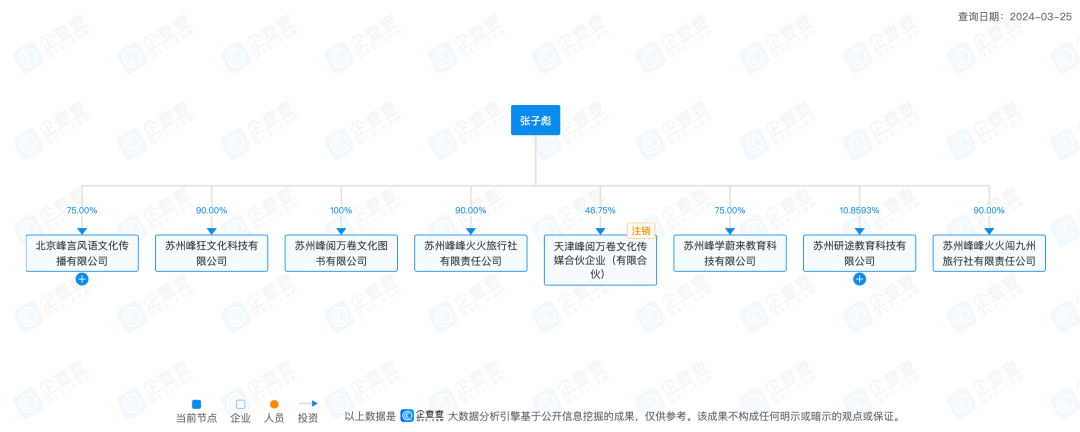Click 90.00% share above 苏州峰峰火火闯九州
The height and width of the screenshot is (432, 1080).
click(x=989, y=210)
